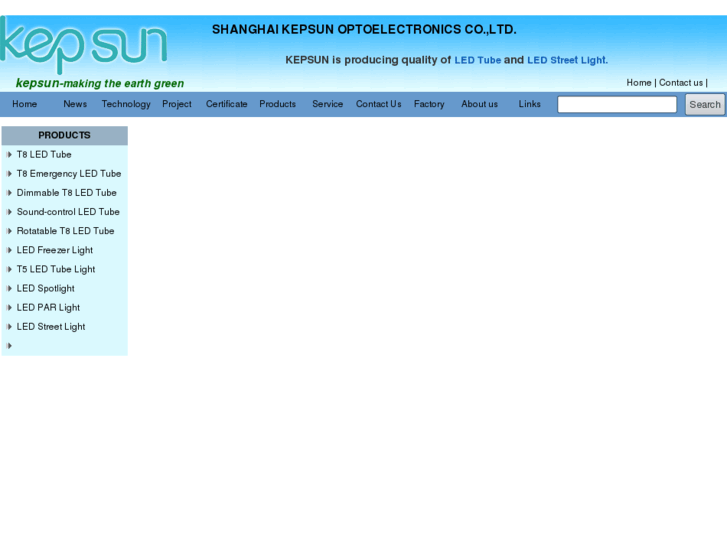Open T8 Emergency LED Tube category
This screenshot has height=545, width=727.
point(69,174)
